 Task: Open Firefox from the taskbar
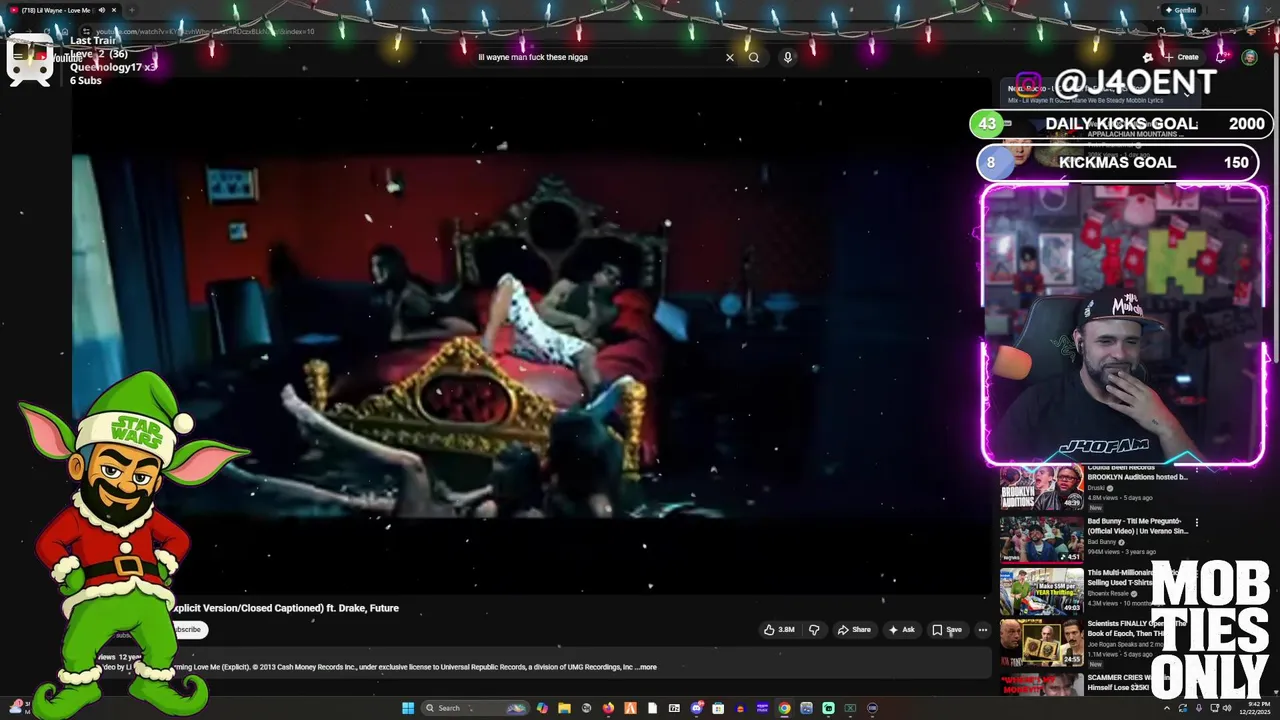click(x=608, y=708)
